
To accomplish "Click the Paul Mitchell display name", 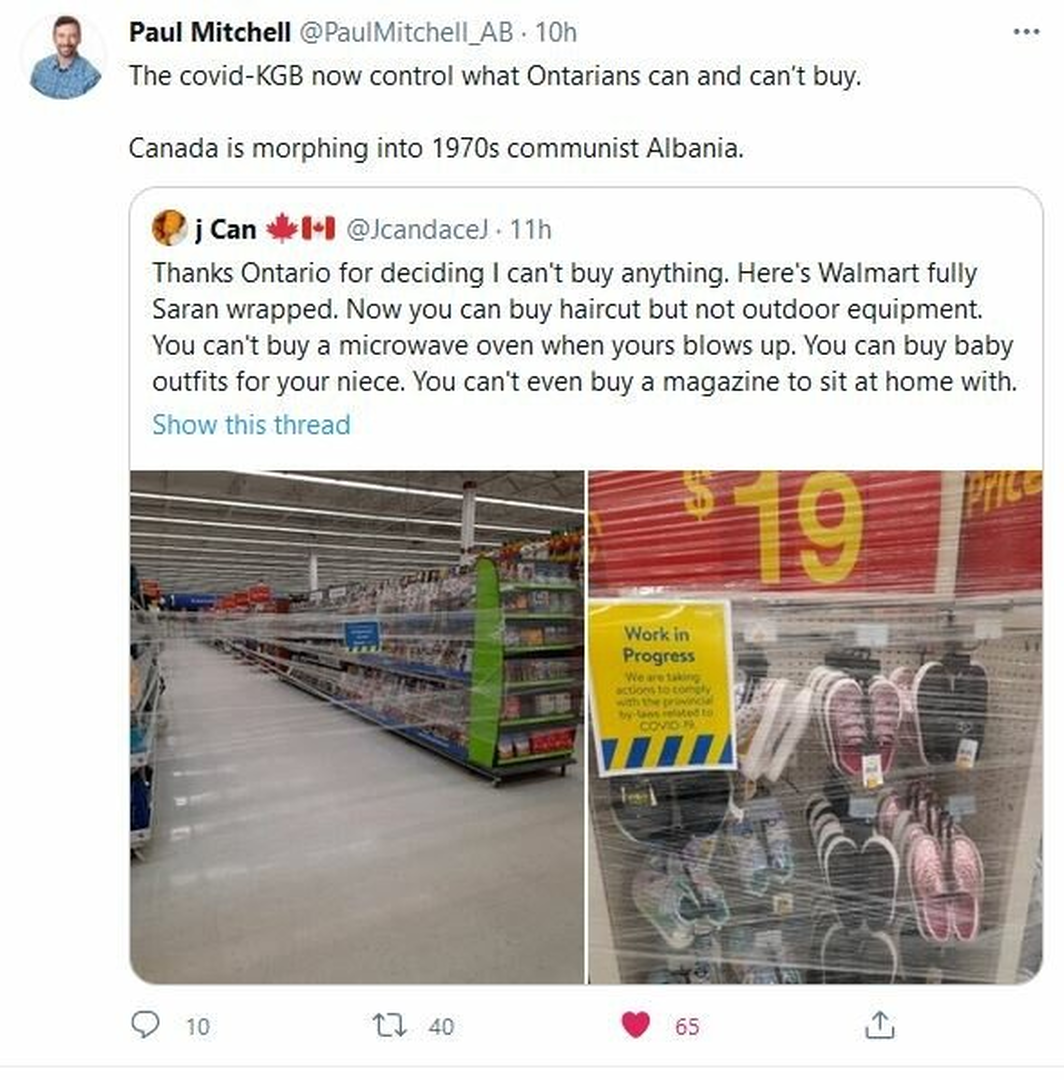I will (x=210, y=32).
